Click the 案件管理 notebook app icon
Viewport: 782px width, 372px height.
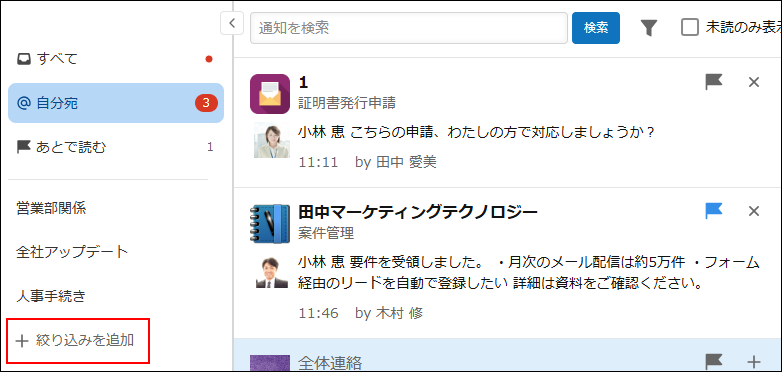point(270,223)
